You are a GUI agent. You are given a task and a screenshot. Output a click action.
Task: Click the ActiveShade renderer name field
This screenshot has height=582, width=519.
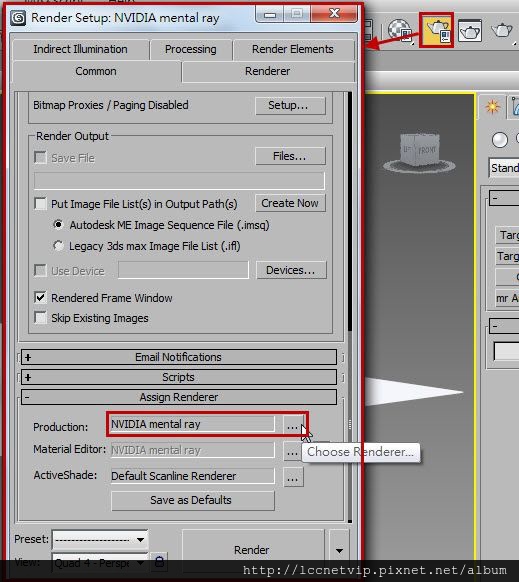193,476
